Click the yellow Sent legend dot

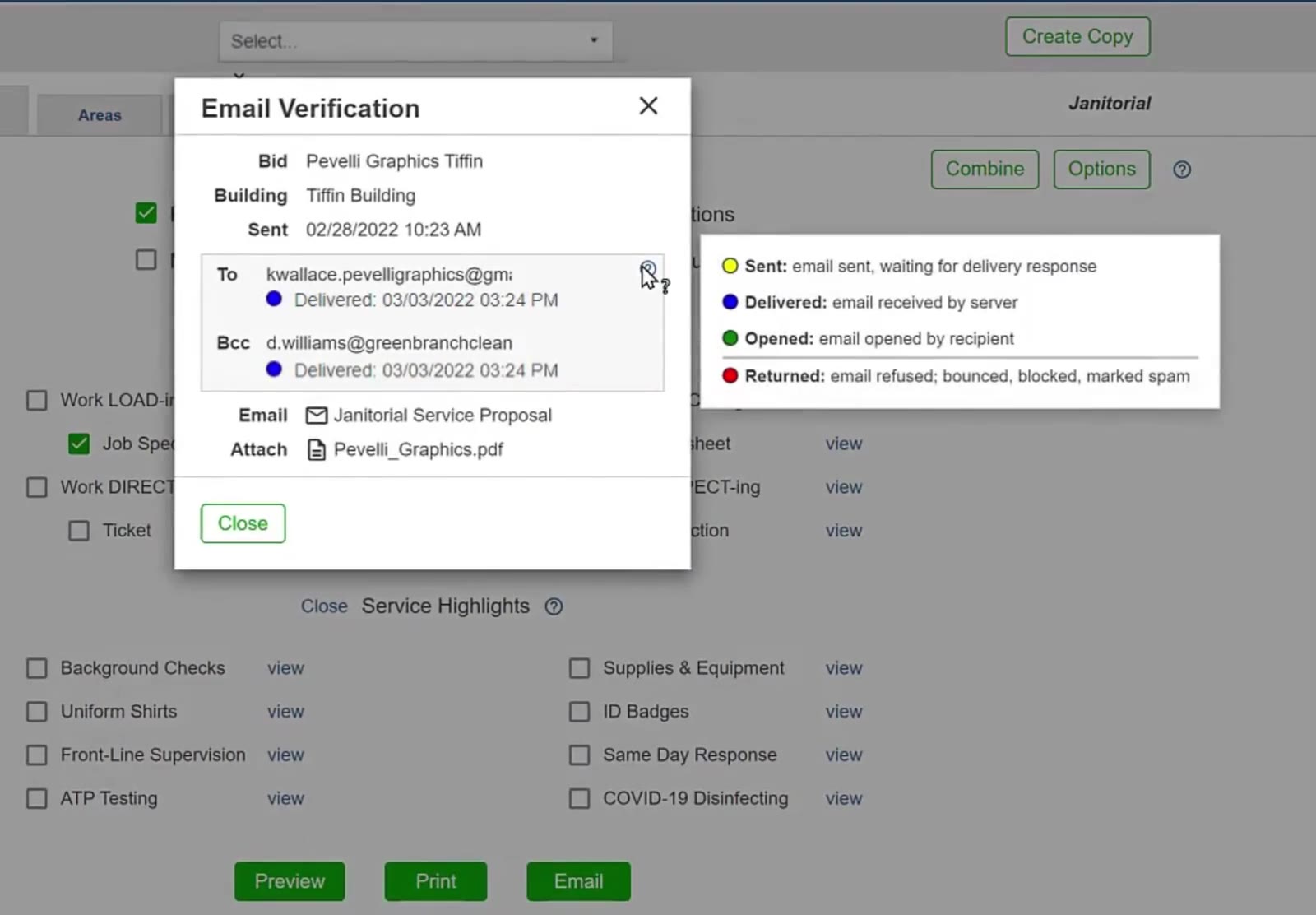click(730, 266)
